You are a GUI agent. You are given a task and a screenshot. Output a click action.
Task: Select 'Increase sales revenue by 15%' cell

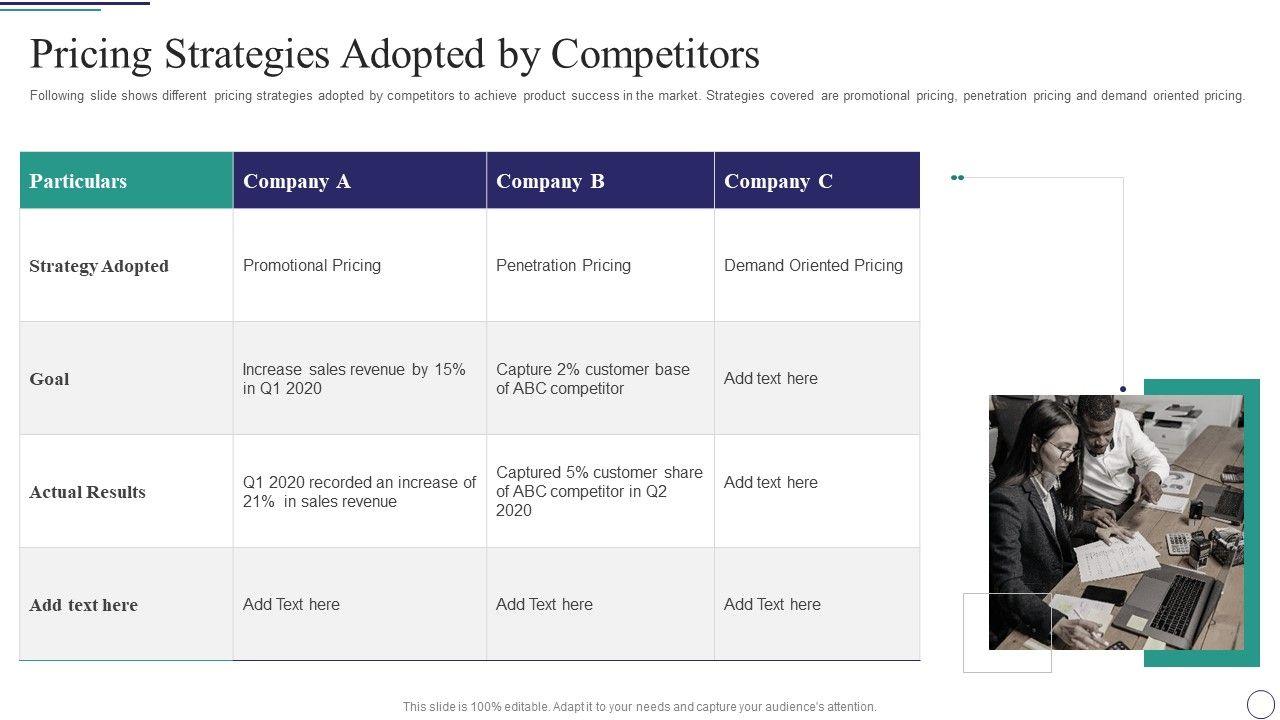tap(354, 379)
